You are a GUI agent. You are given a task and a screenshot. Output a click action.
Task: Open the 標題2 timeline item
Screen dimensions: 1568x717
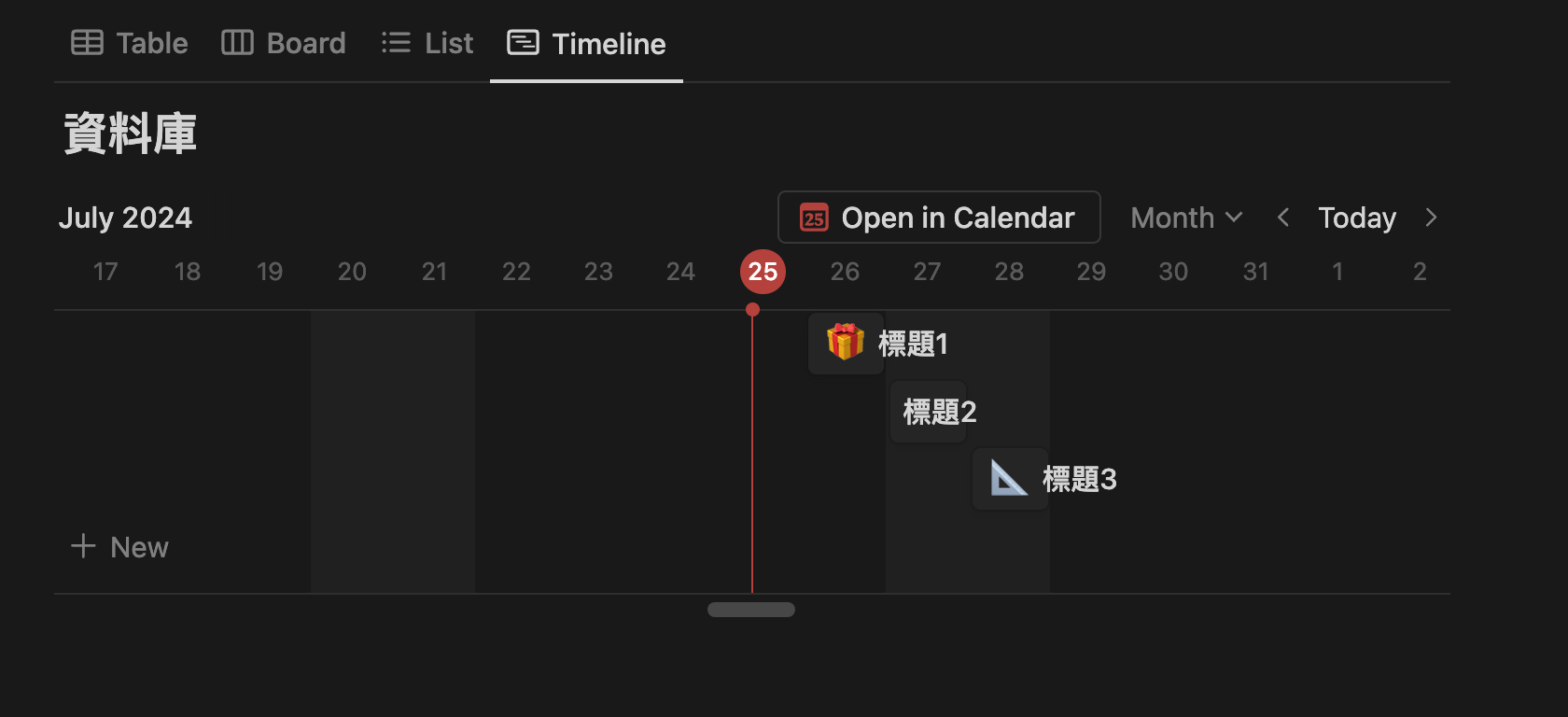[938, 412]
